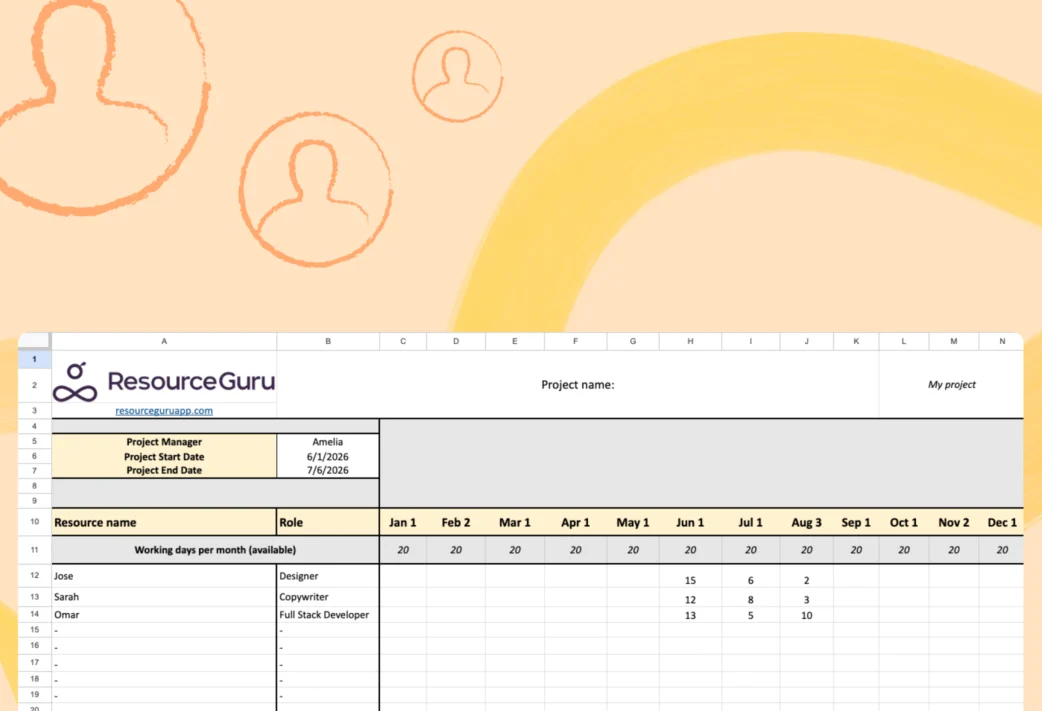1042x711 pixels.
Task: Select row 12 header
Action: coord(35,575)
